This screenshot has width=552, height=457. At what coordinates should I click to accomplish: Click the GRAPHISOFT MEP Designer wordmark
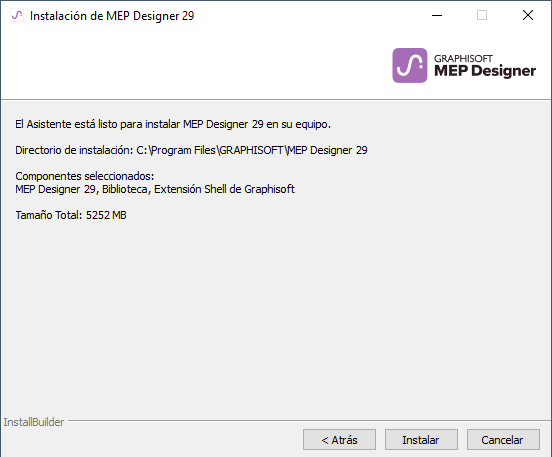[x=485, y=66]
